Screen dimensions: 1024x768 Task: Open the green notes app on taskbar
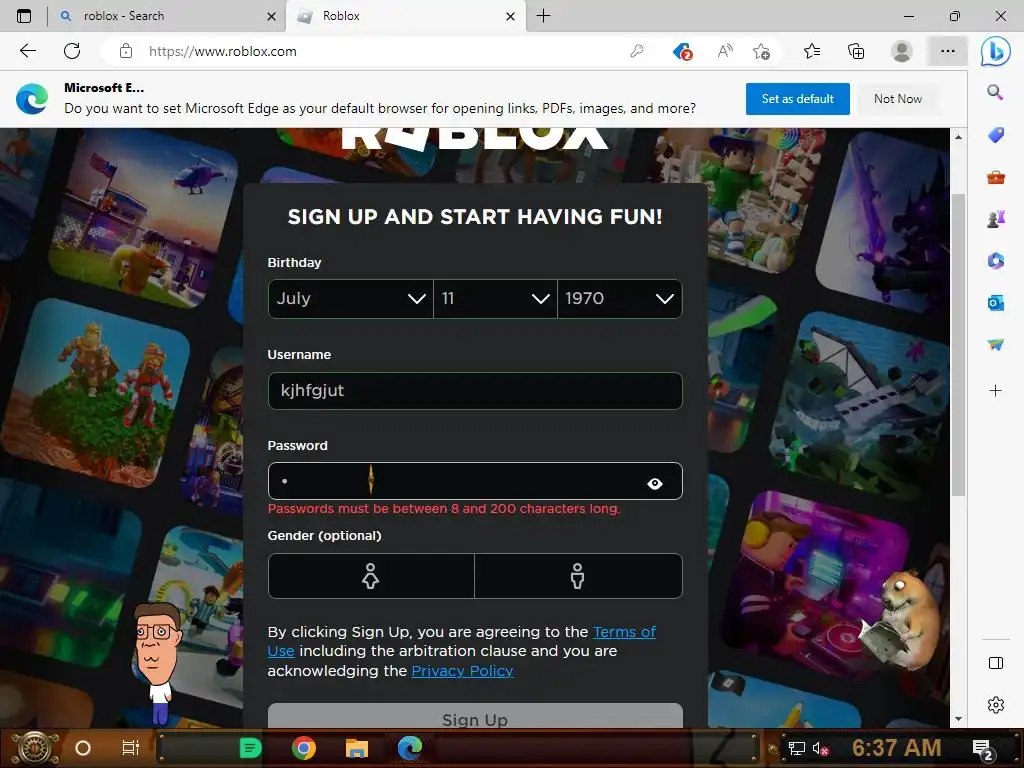[250, 748]
